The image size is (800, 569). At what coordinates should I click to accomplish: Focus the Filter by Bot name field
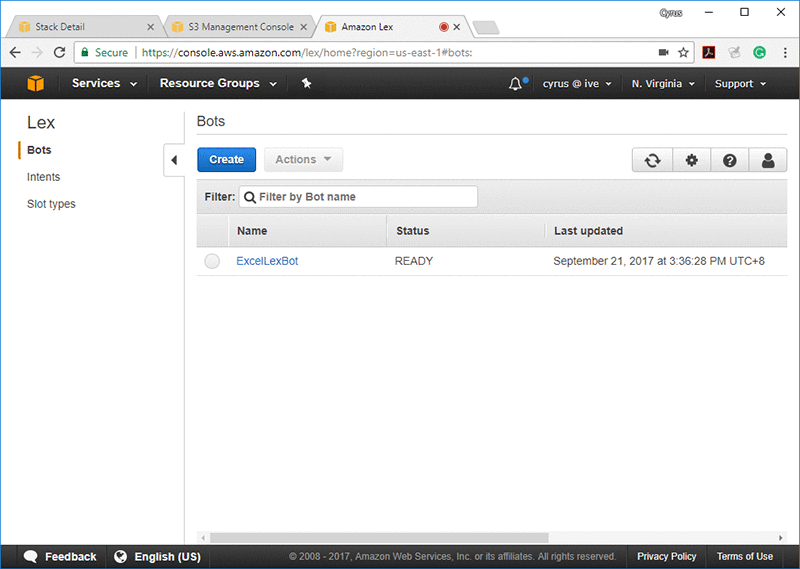[x=358, y=197]
